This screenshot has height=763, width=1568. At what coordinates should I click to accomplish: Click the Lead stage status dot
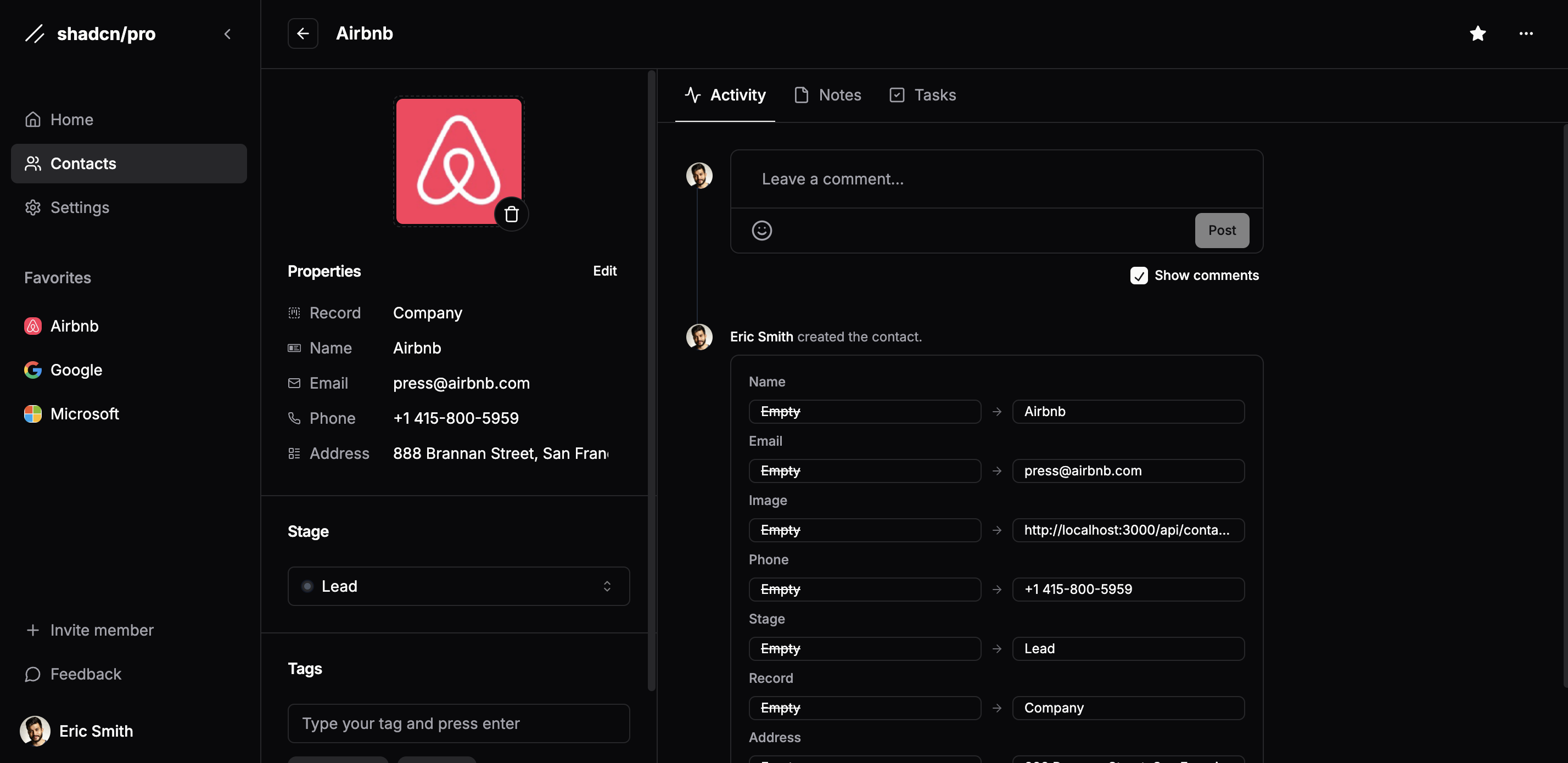(x=307, y=587)
